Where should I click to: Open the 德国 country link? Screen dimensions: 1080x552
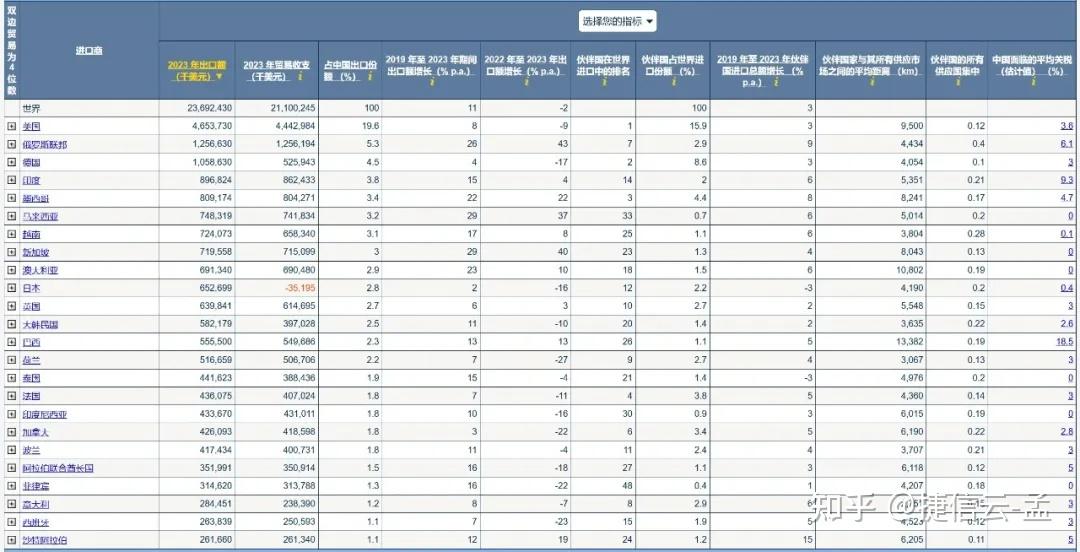[x=32, y=163]
